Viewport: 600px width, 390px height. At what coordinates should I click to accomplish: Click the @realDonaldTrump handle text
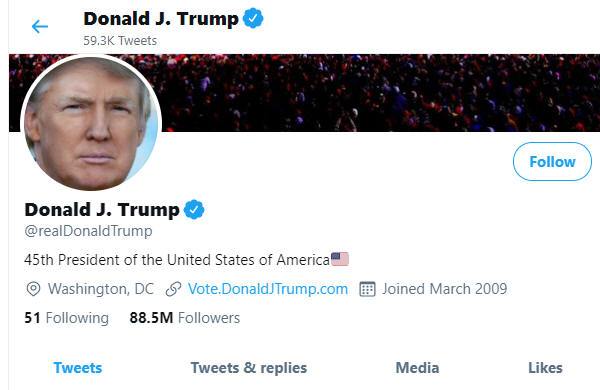(88, 231)
